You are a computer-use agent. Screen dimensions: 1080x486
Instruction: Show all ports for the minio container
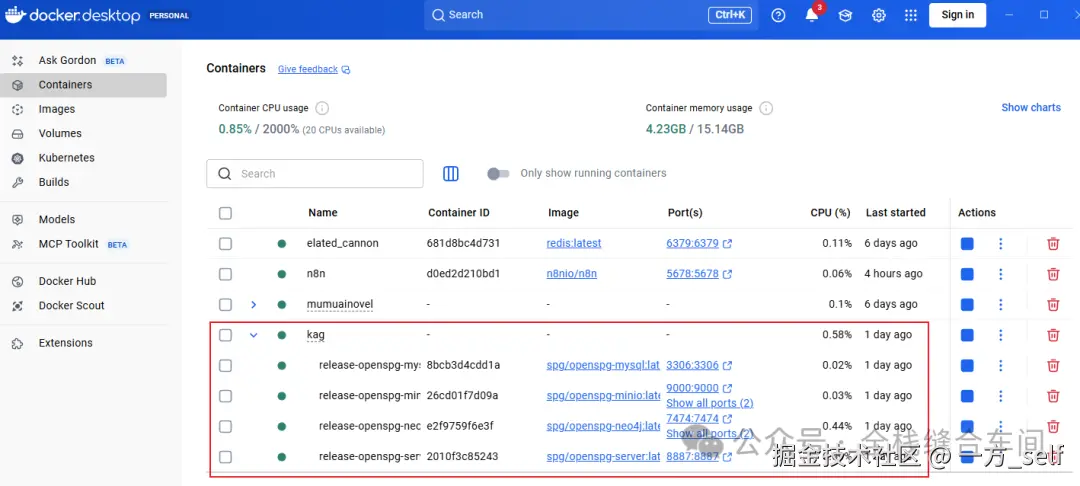[x=709, y=403]
